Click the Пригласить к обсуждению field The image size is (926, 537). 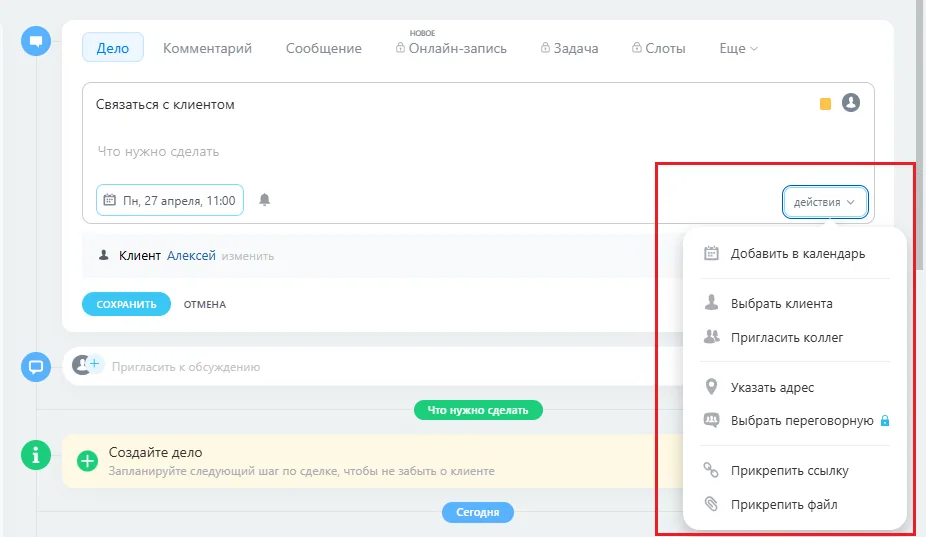click(185, 367)
